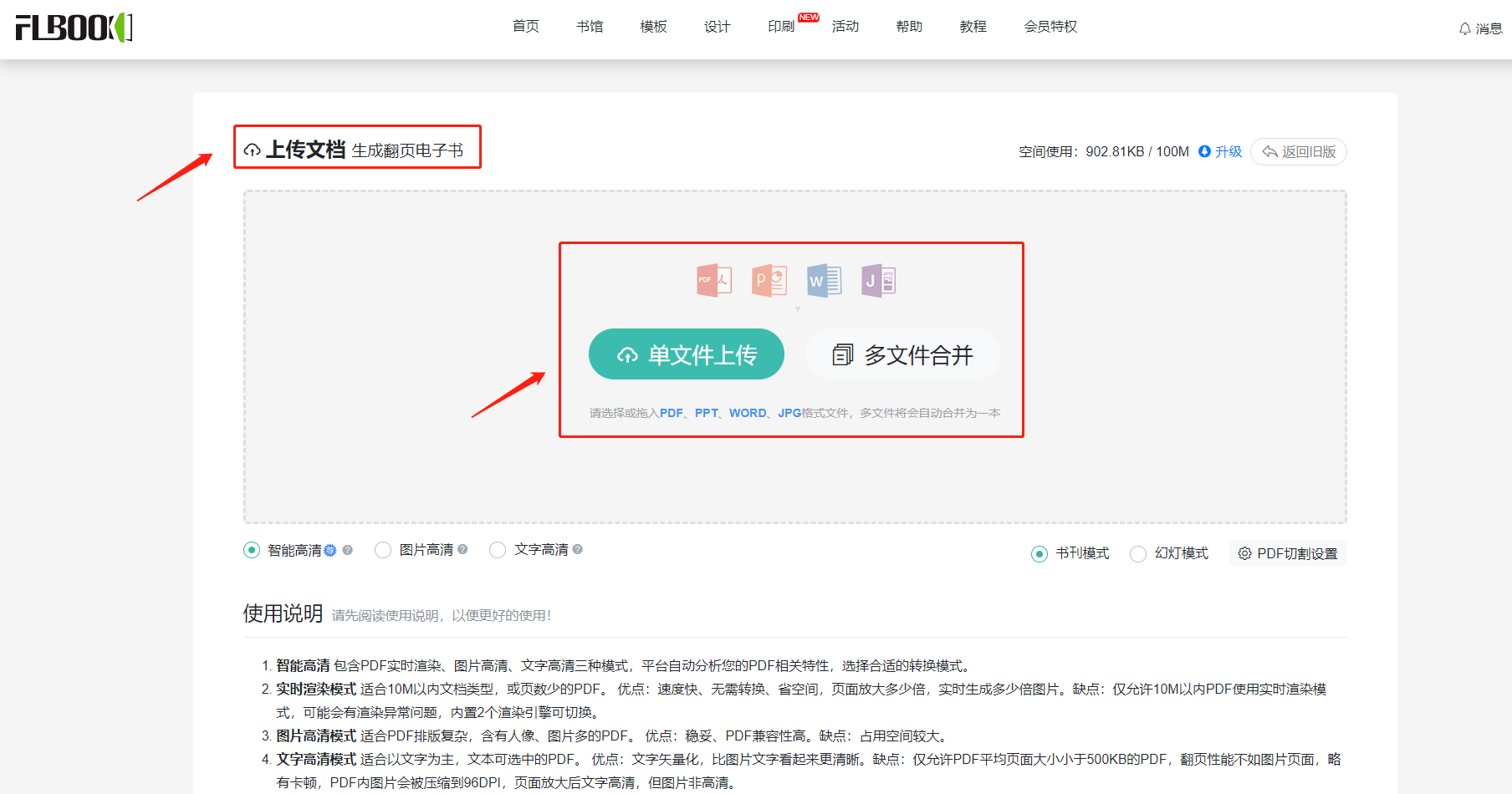Go to the 模板 page
Image resolution: width=1512 pixels, height=794 pixels.
click(653, 27)
